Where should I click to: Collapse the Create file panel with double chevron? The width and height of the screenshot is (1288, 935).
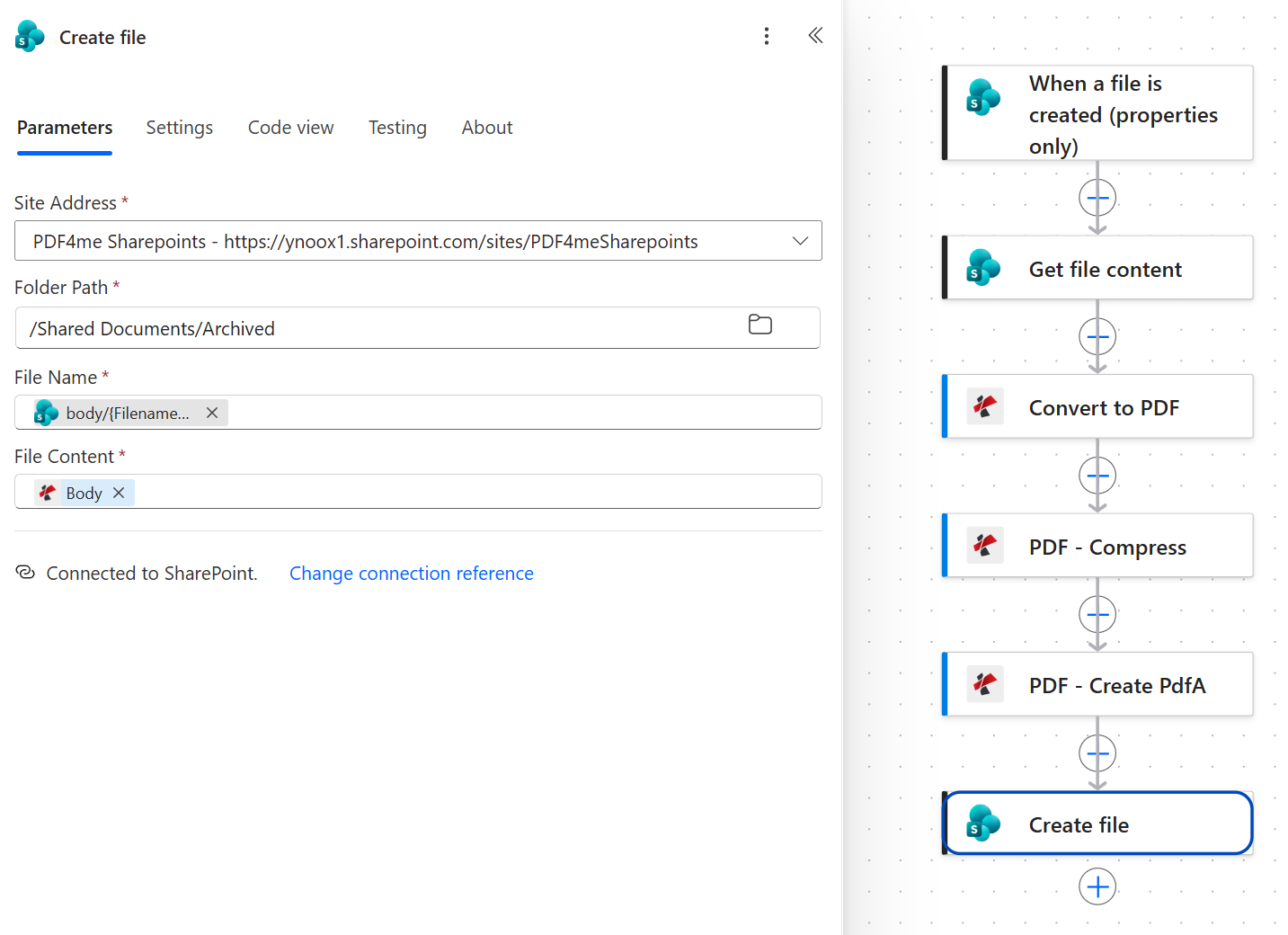click(815, 36)
